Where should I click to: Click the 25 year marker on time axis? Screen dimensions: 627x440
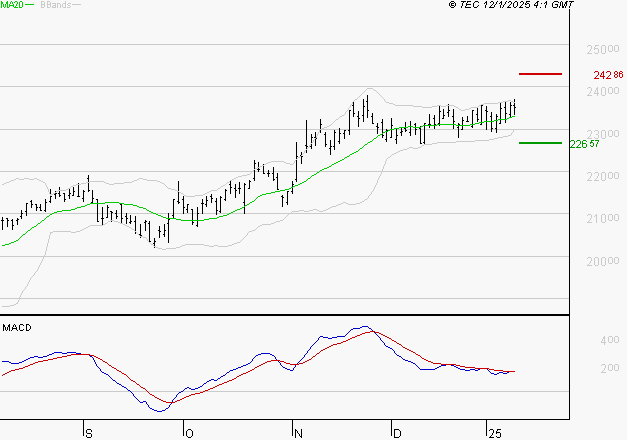click(495, 434)
